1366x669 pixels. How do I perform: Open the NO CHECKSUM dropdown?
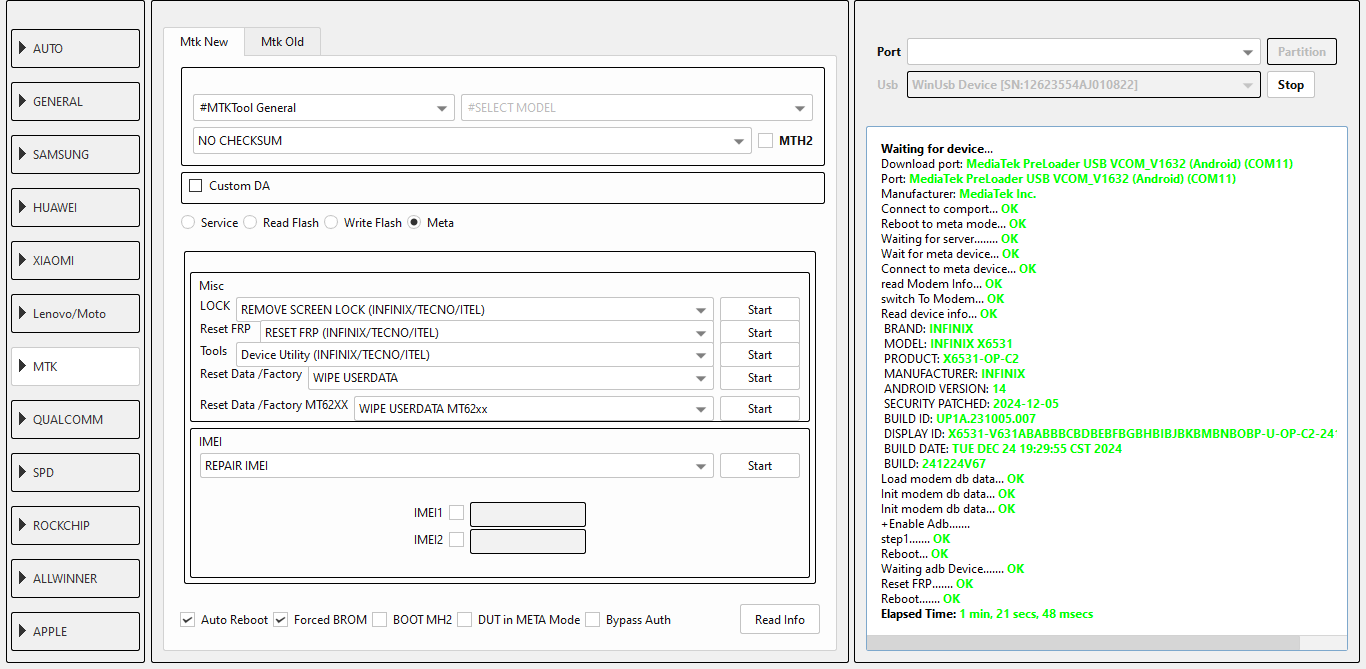[x=472, y=140]
